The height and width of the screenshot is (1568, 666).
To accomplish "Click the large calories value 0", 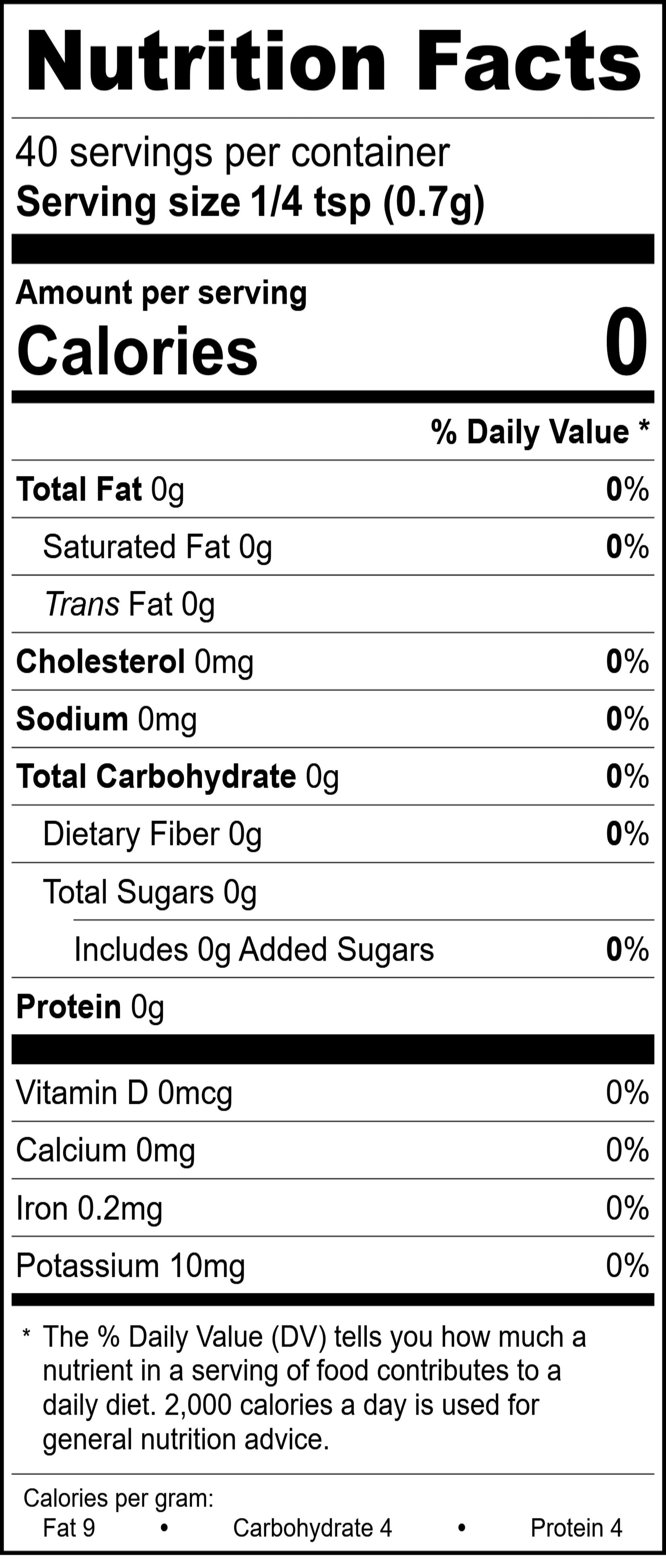I will tap(626, 342).
